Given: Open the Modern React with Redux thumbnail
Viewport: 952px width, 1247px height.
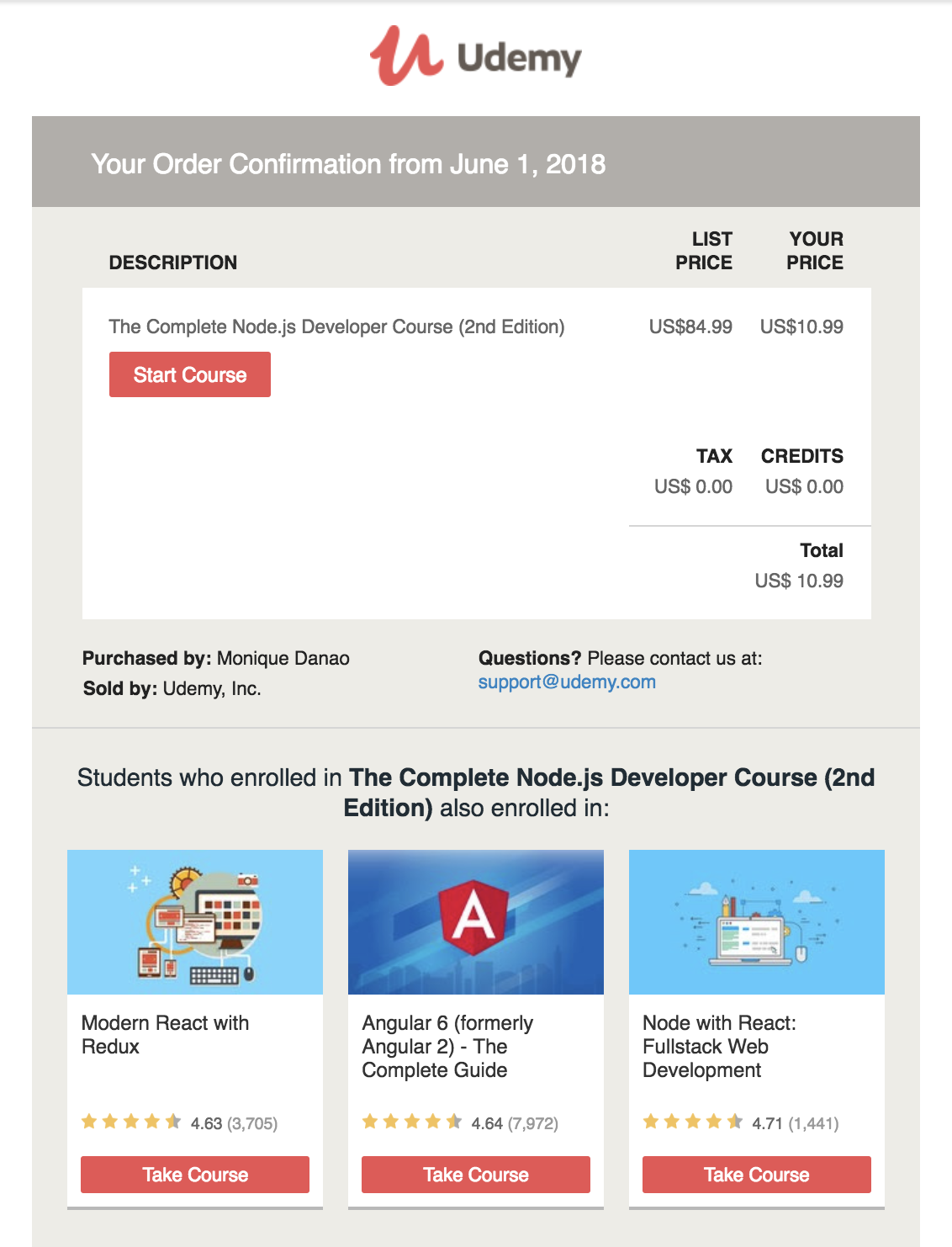Looking at the screenshot, I should (x=195, y=922).
